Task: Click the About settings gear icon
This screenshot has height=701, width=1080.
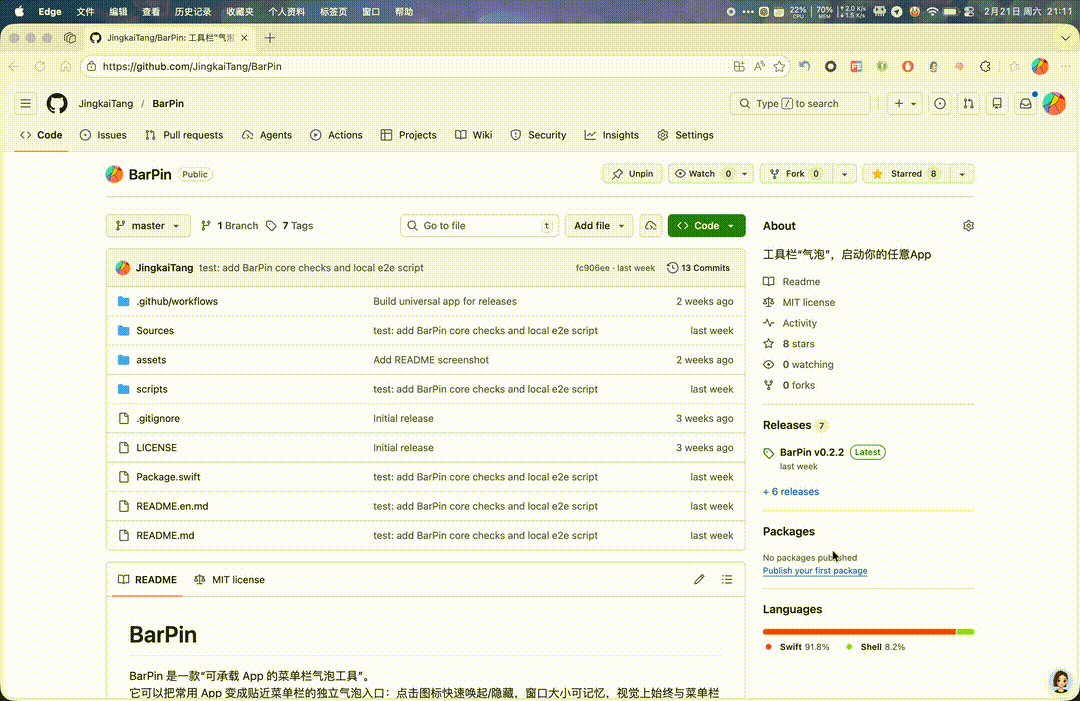Action: 968,226
